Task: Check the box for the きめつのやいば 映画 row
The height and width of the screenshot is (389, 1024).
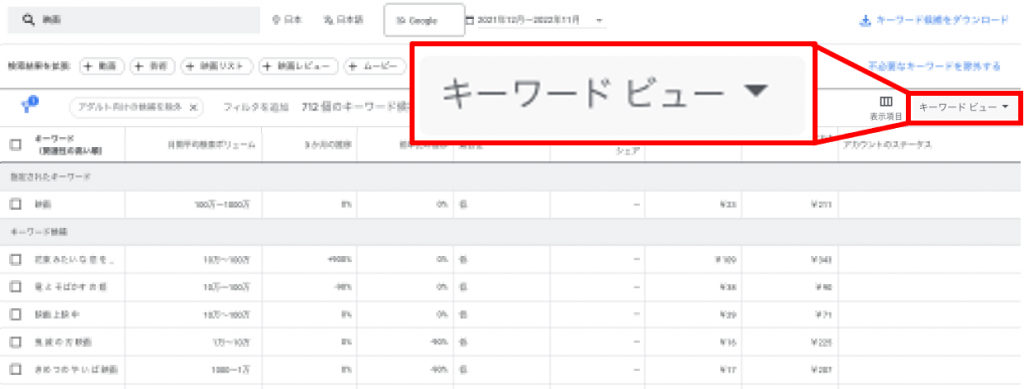Action: (x=16, y=369)
